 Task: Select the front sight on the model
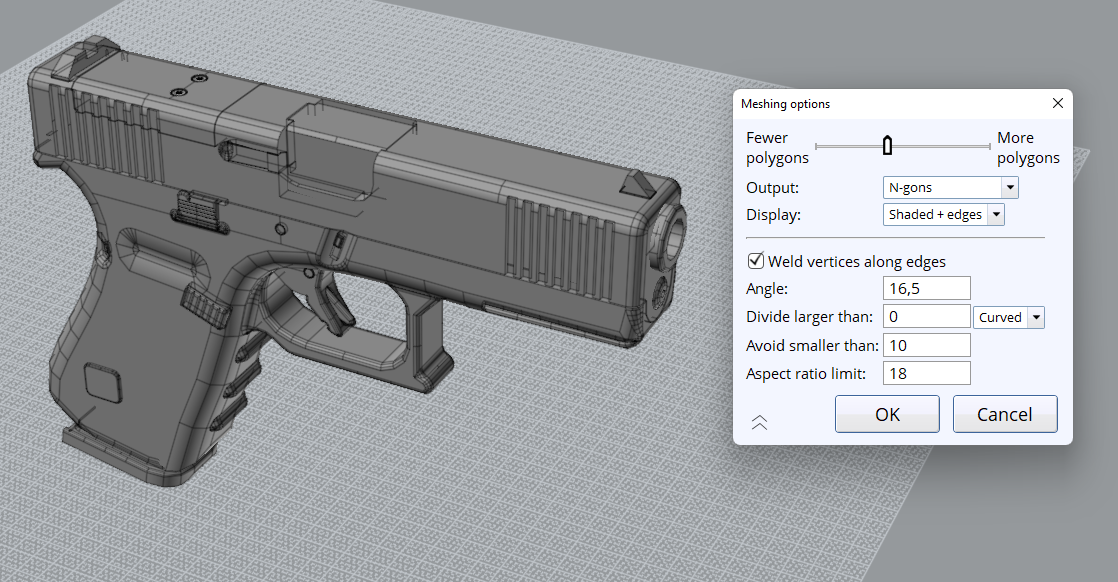pos(637,183)
